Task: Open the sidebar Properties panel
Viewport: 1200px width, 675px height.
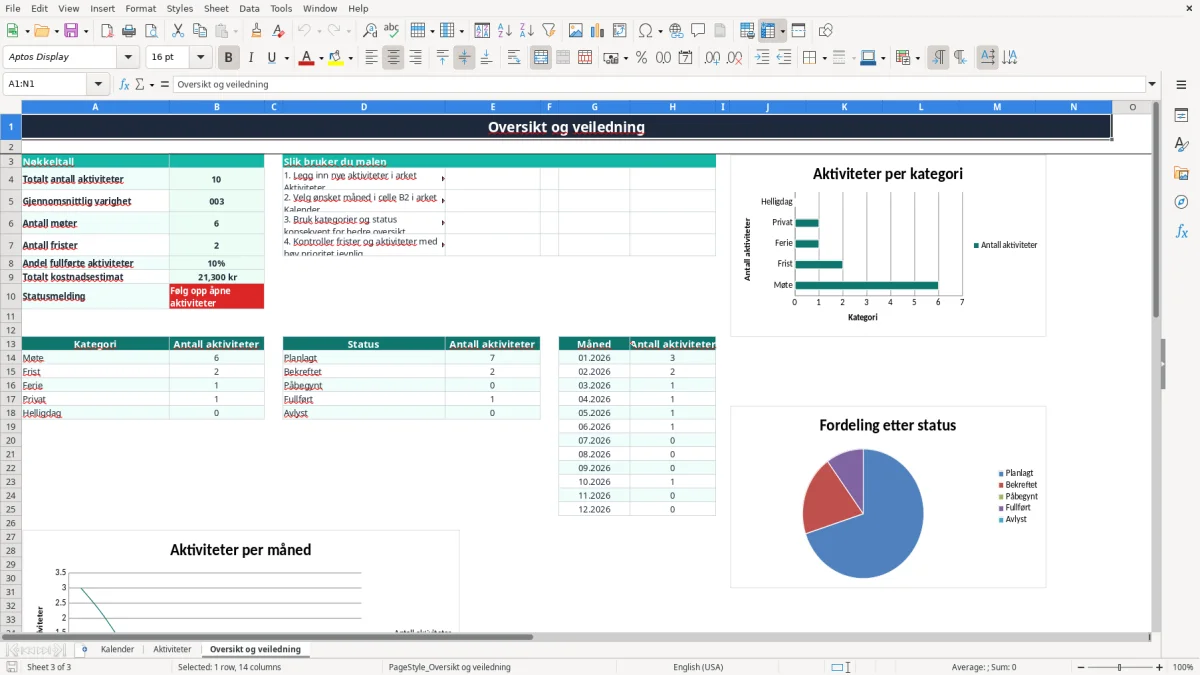Action: pos(1181,116)
